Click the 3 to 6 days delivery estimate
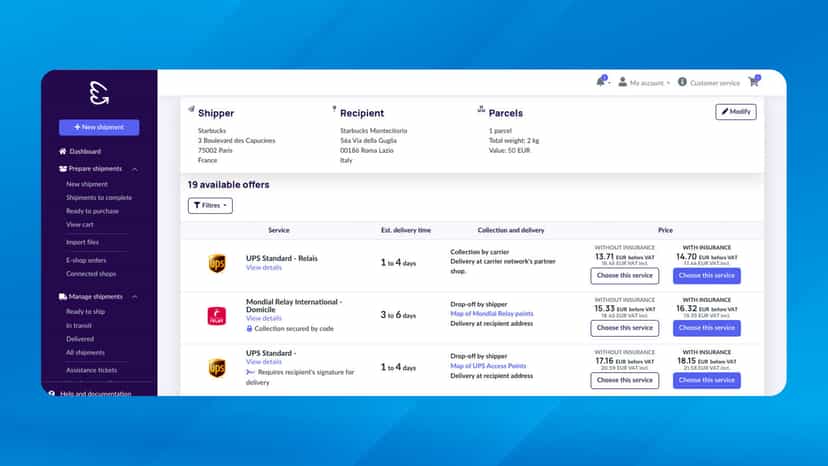828x466 pixels. tap(398, 315)
